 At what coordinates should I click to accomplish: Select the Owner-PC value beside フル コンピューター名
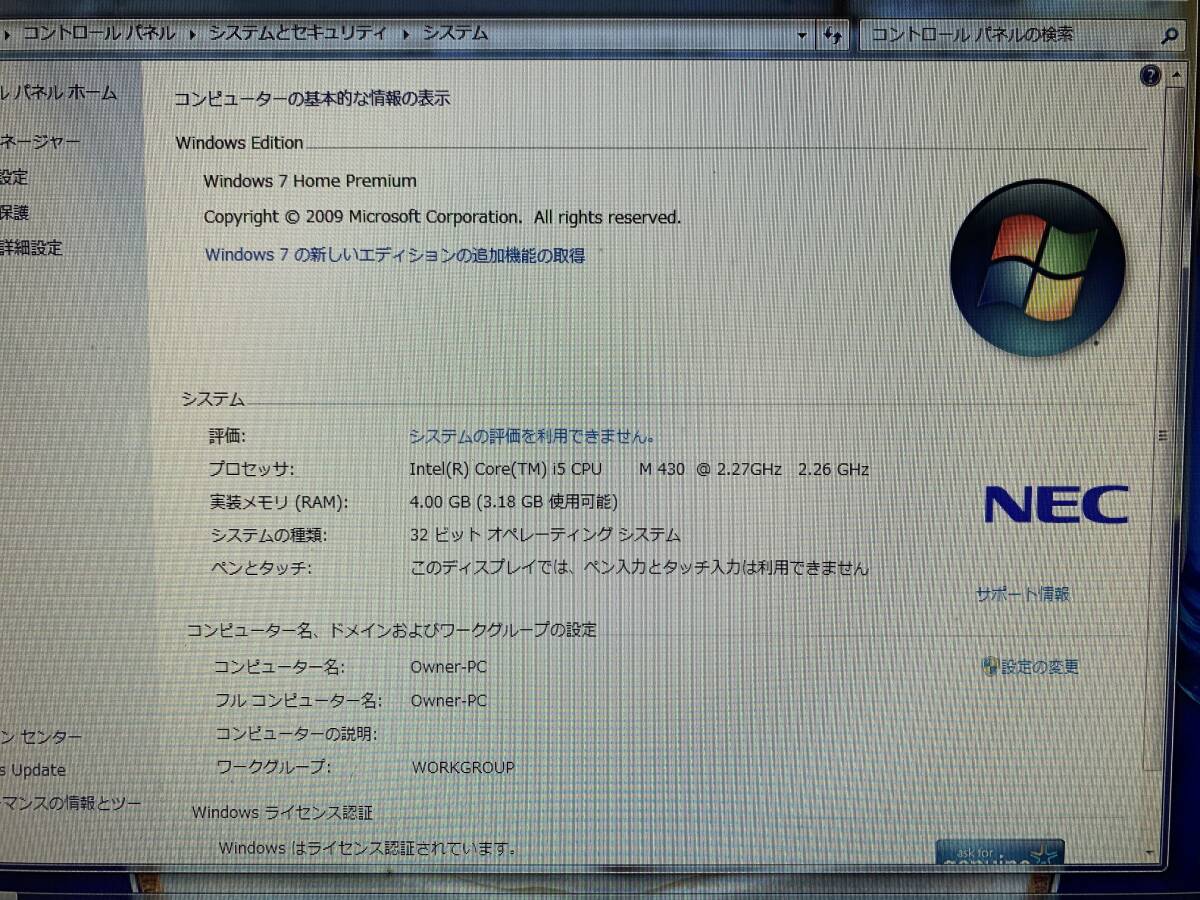(x=449, y=701)
